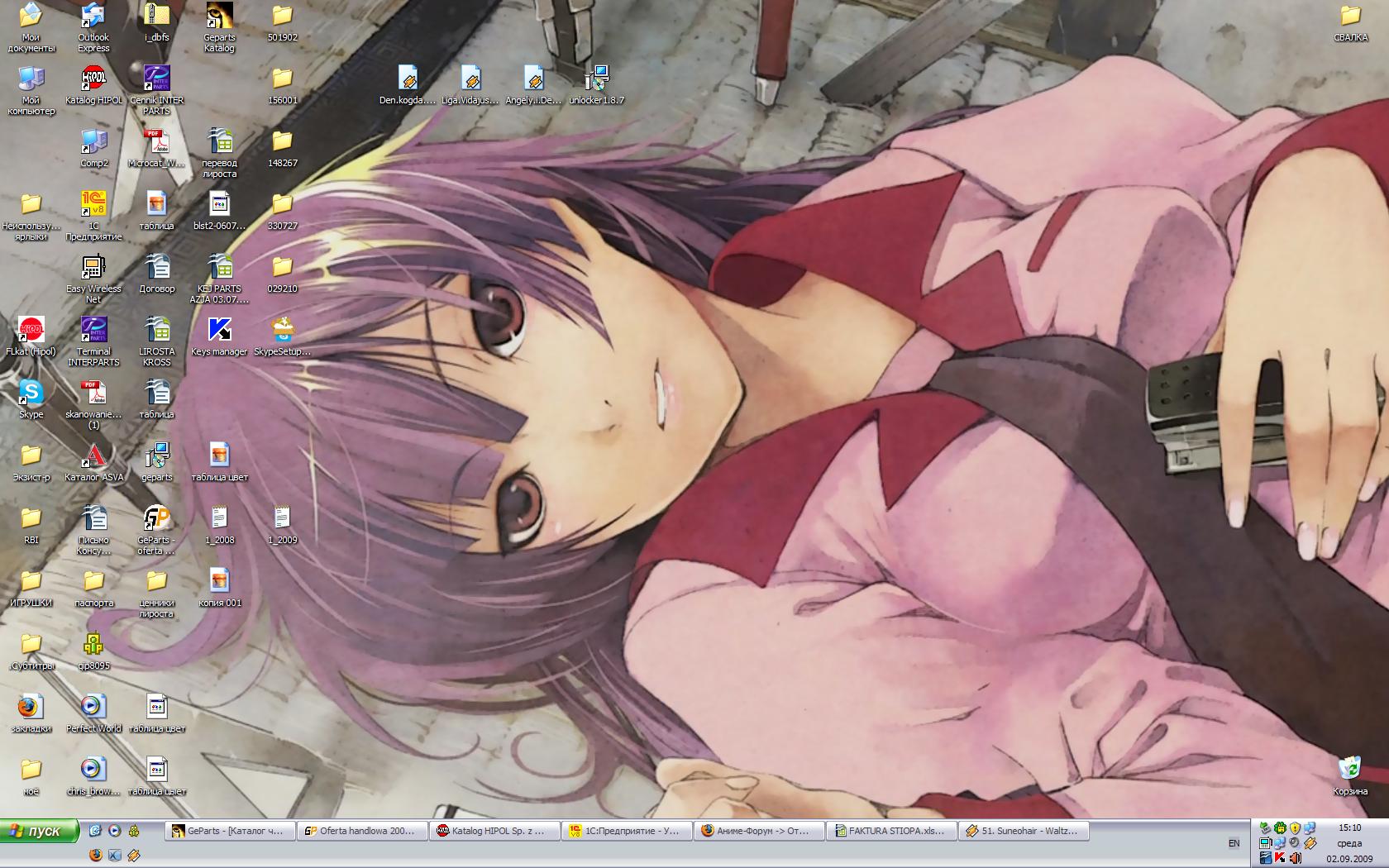
Task: Open the пуск Start menu button
Action: click(x=40, y=831)
